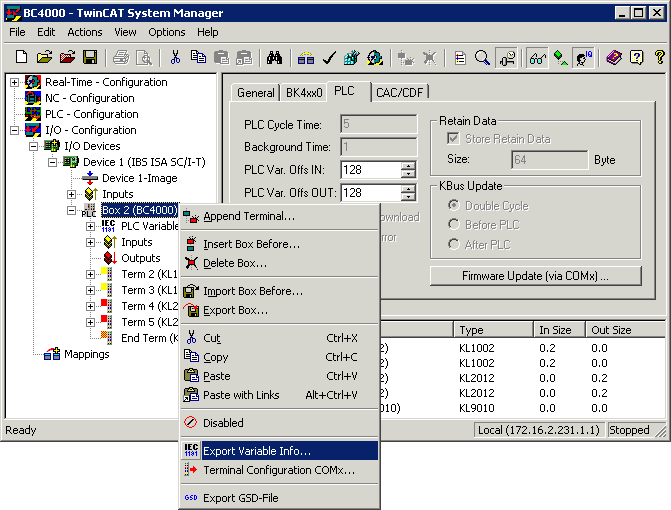This screenshot has height=510, width=671.
Task: Click the Open folder toolbar icon
Action: [44, 57]
